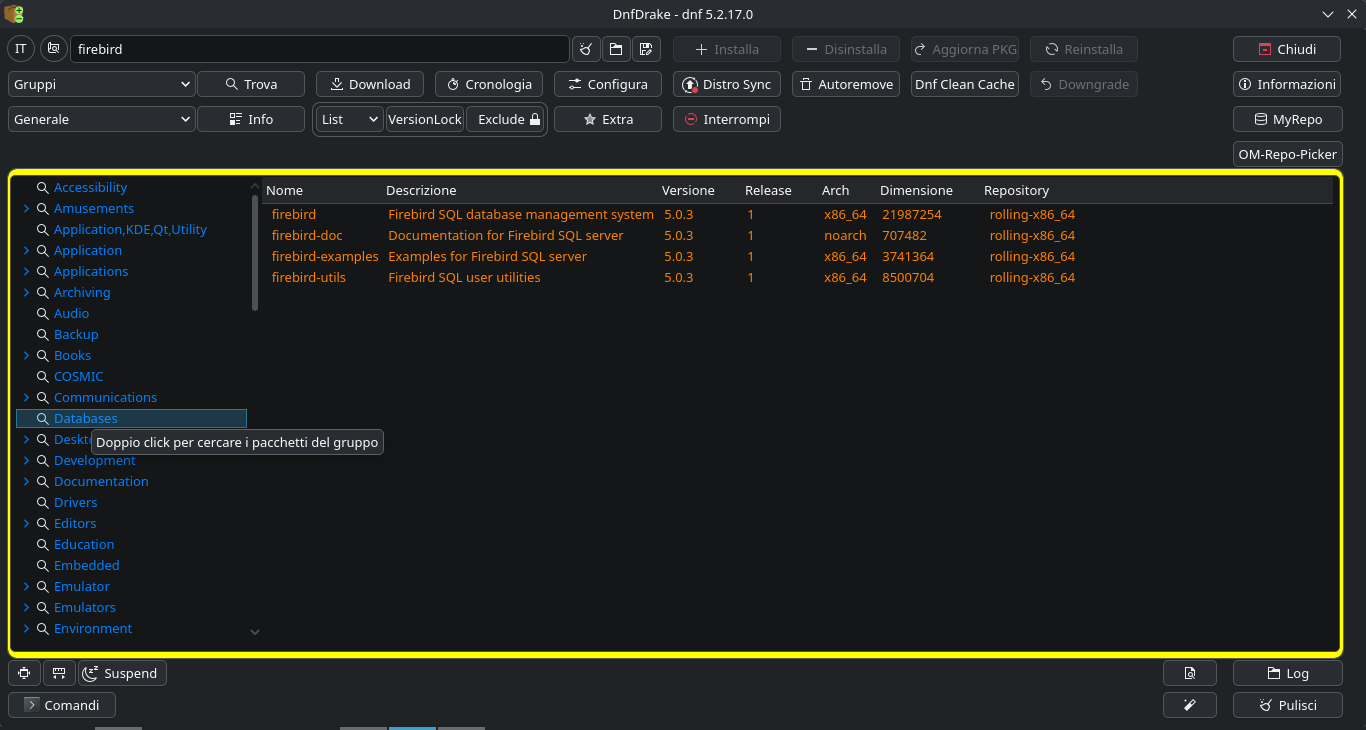Expand the Amusements group in tree
Viewport: 1366px width, 730px height.
[26, 209]
